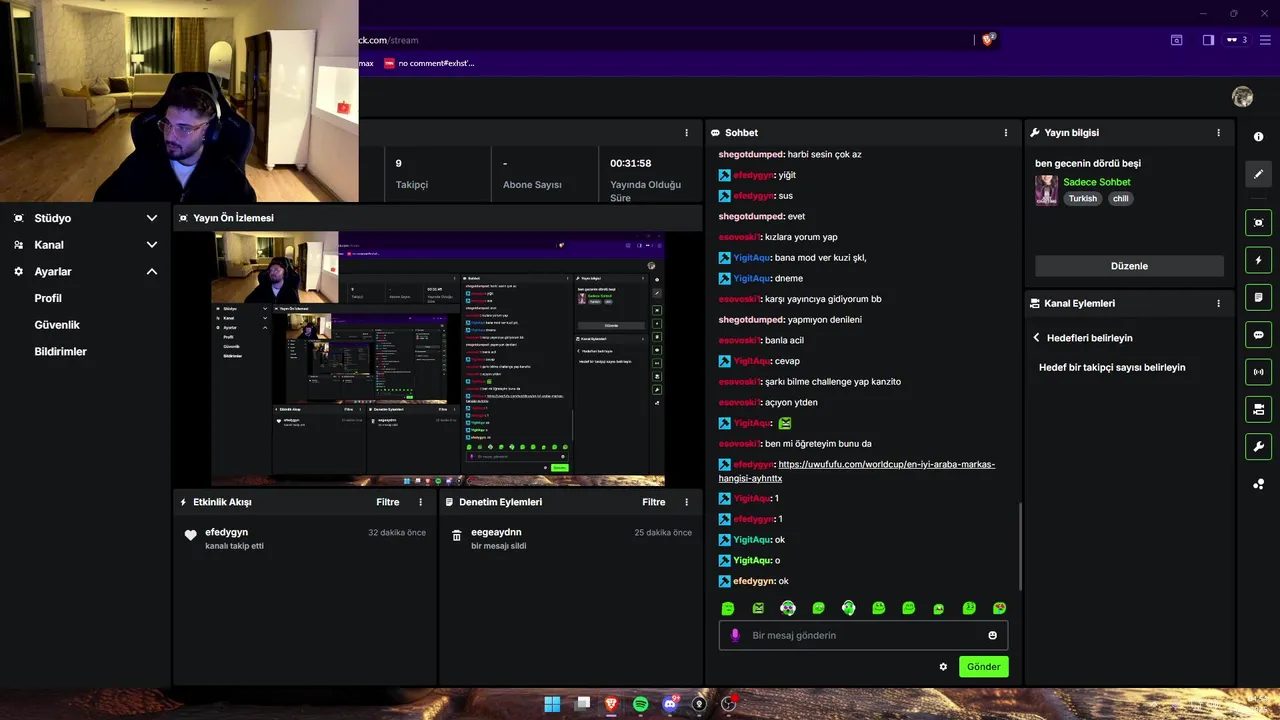Click the Sadece Sohbet category link
1280x720 pixels.
1097,182
